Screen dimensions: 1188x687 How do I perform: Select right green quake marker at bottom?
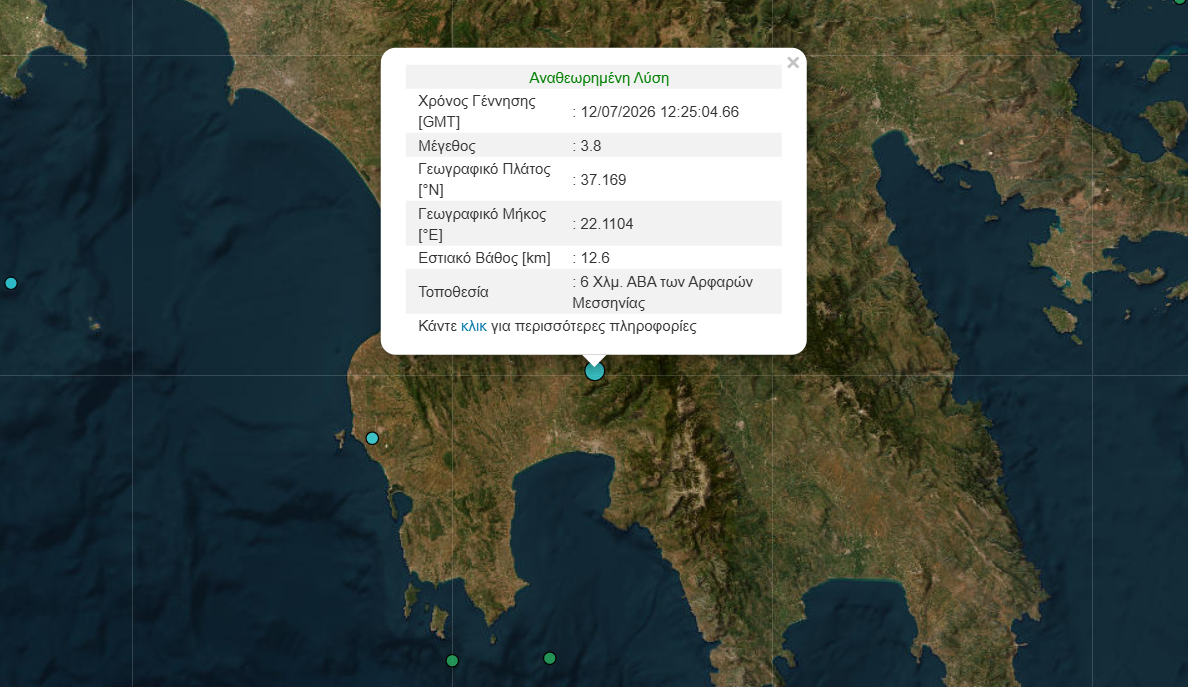tap(550, 658)
